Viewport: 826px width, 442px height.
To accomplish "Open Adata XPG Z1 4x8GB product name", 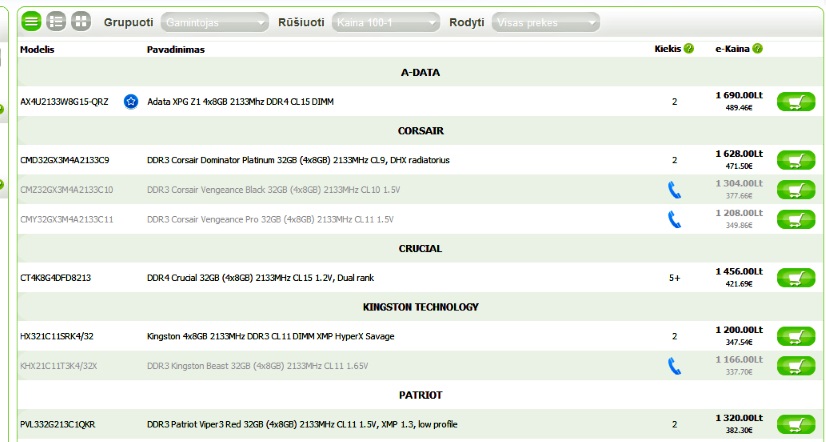I will (240, 102).
